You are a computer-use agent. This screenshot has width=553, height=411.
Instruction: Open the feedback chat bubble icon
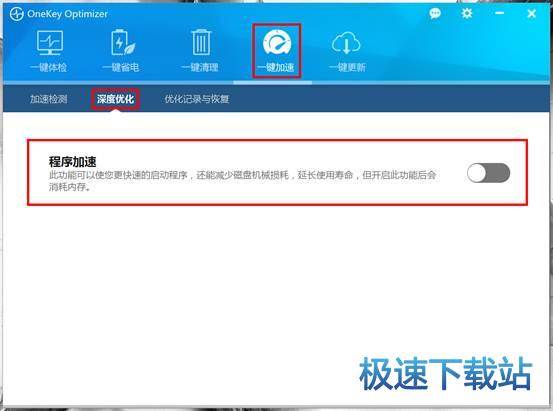pos(435,13)
